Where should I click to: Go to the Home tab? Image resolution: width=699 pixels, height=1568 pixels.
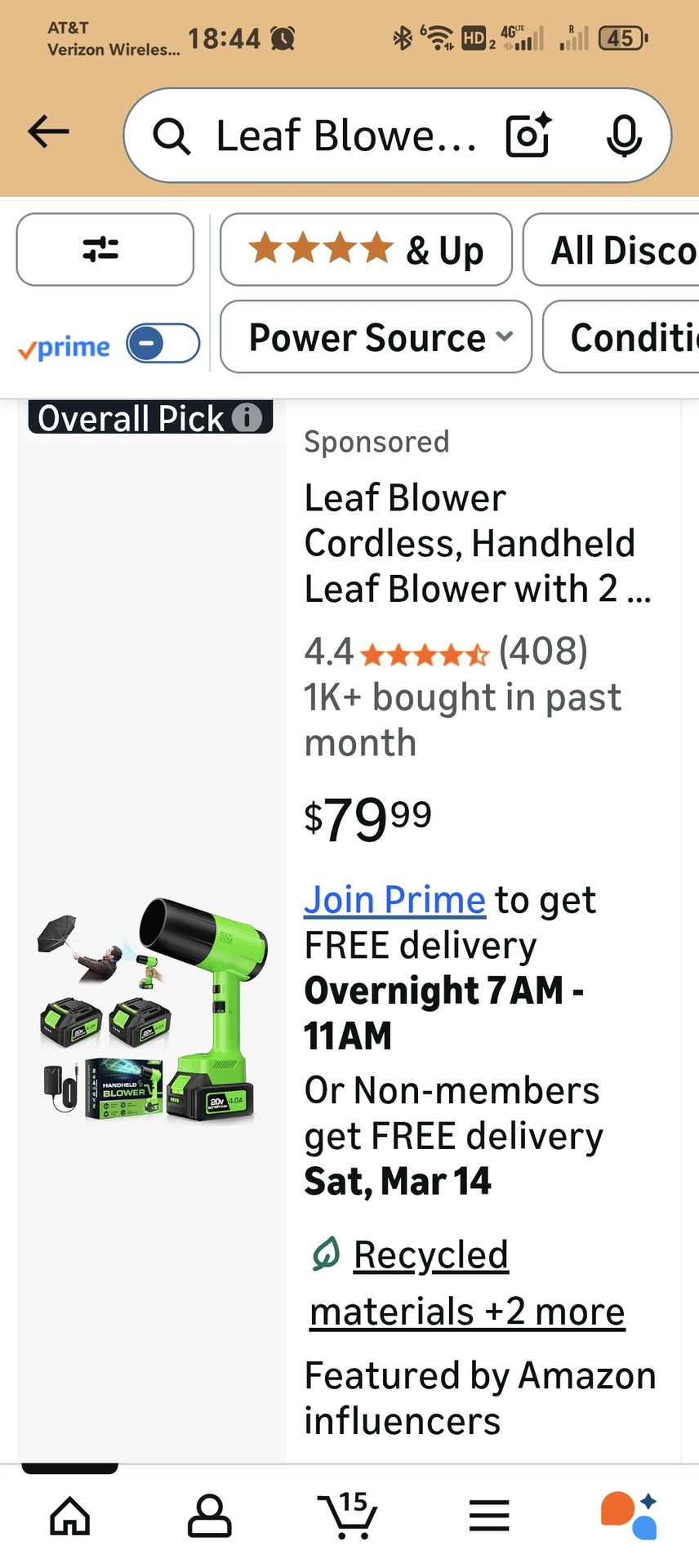click(x=70, y=1516)
